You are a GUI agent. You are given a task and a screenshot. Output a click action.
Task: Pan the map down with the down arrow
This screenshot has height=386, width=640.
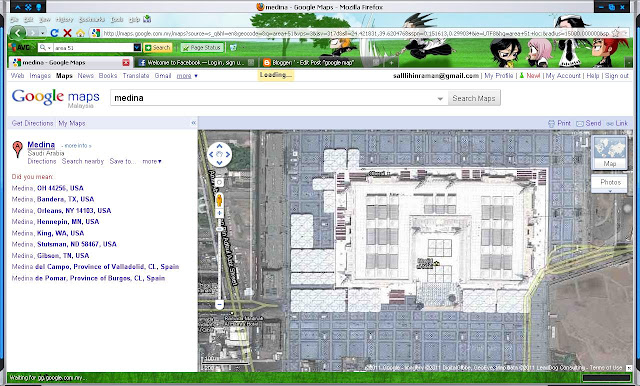click(x=220, y=163)
